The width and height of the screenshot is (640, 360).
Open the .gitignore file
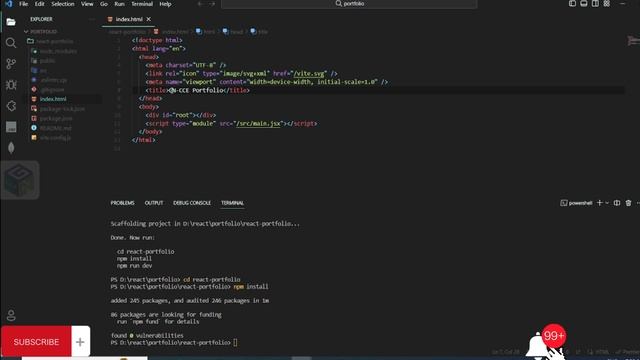[52, 89]
